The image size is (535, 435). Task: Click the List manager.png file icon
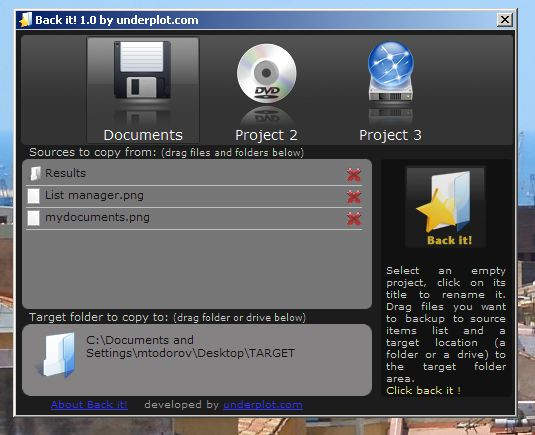pyautogui.click(x=33, y=196)
